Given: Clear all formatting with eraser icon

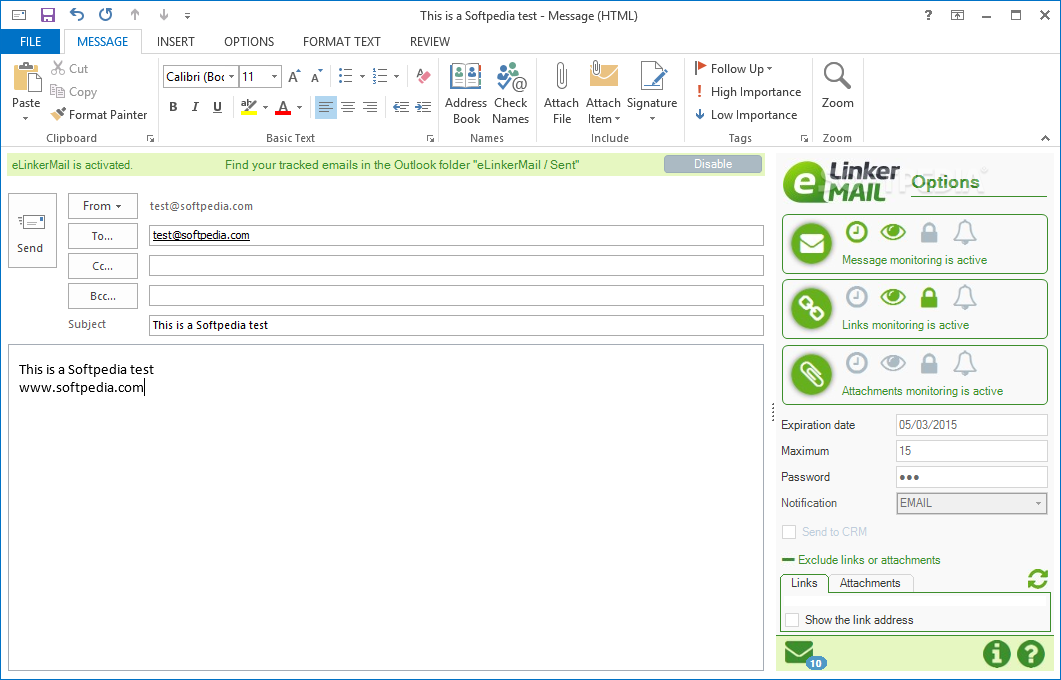Looking at the screenshot, I should [x=424, y=76].
